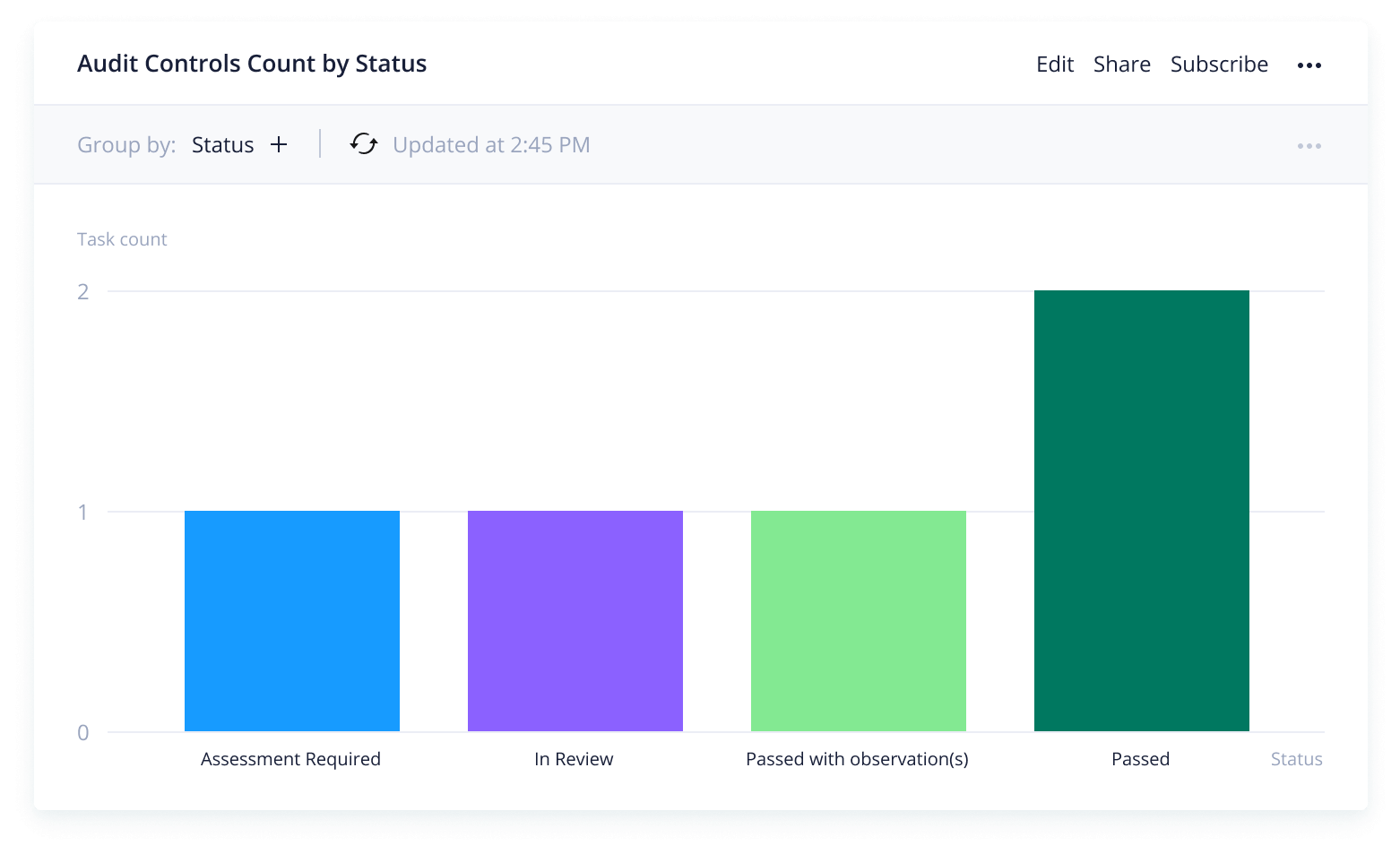
Task: Click the Status x-axis title
Action: coord(1296,759)
